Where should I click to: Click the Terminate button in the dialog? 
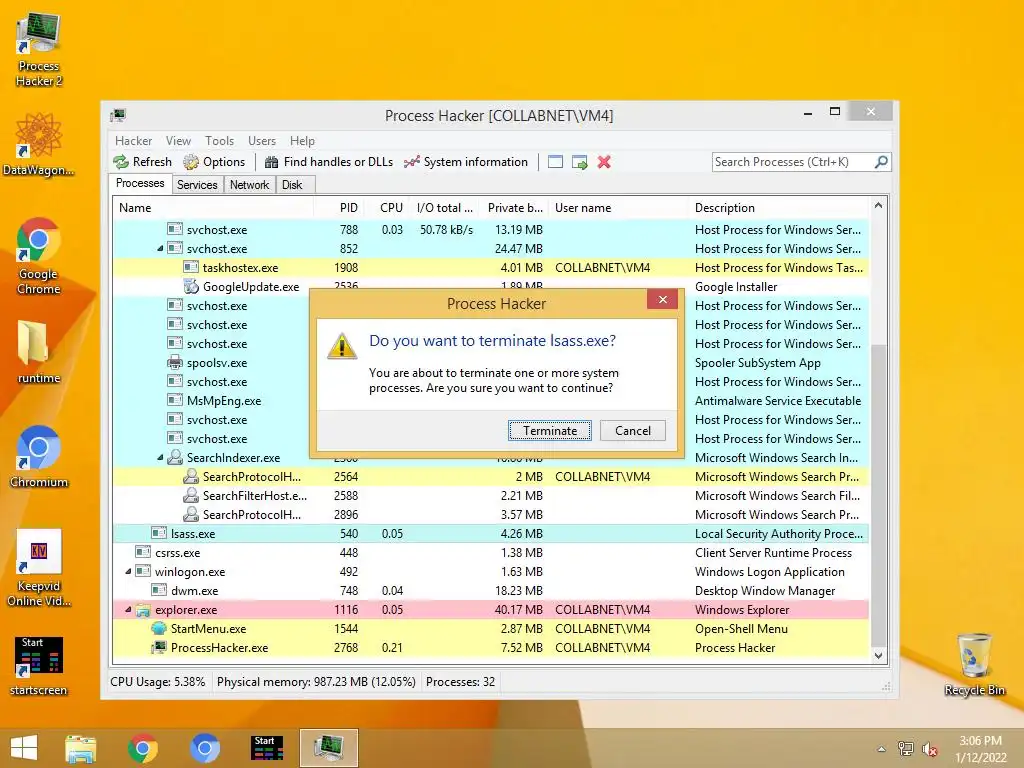[550, 430]
